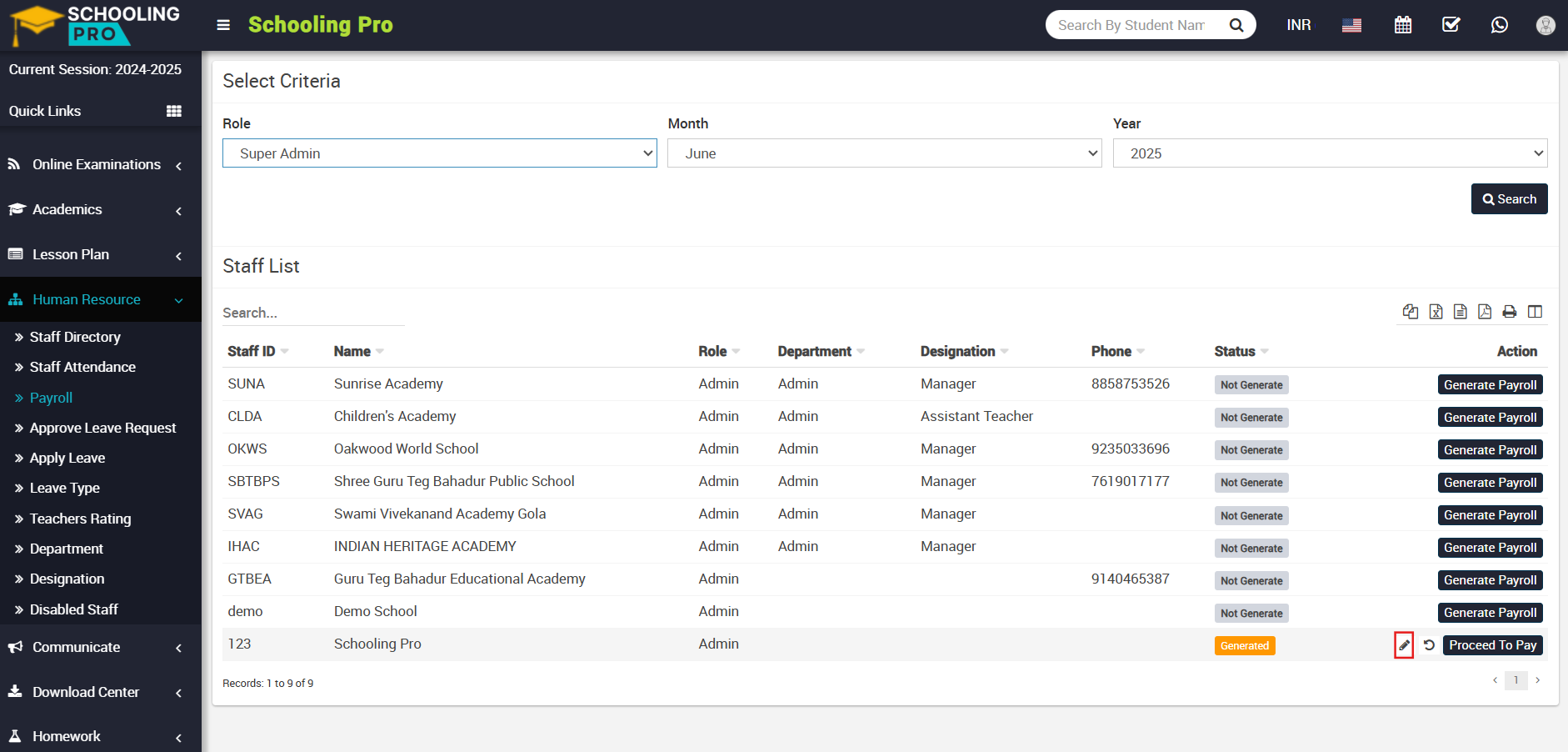Image resolution: width=1568 pixels, height=752 pixels.
Task: Expand the Academics menu
Action: tap(101, 210)
